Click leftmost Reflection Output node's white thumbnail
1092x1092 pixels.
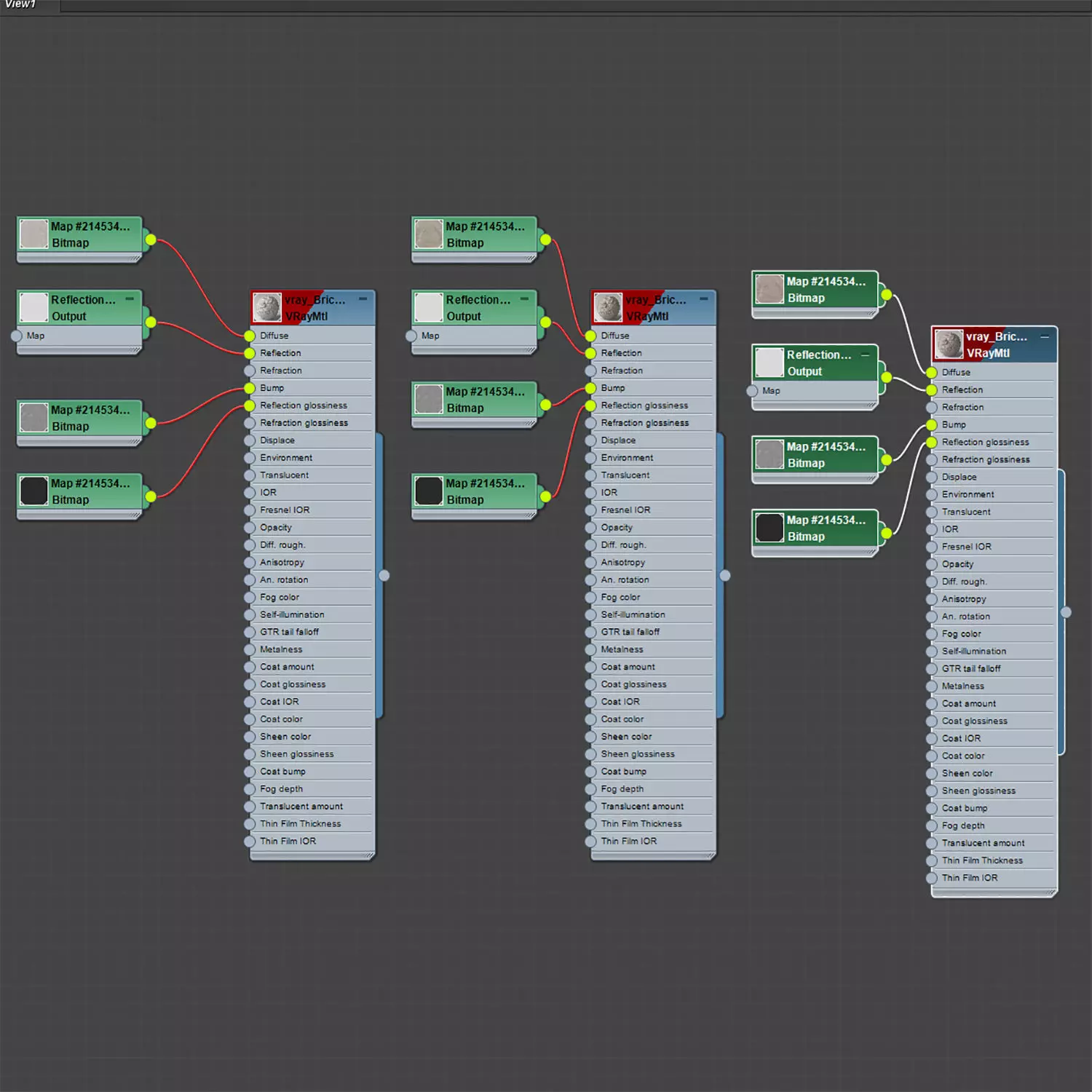pos(34,308)
